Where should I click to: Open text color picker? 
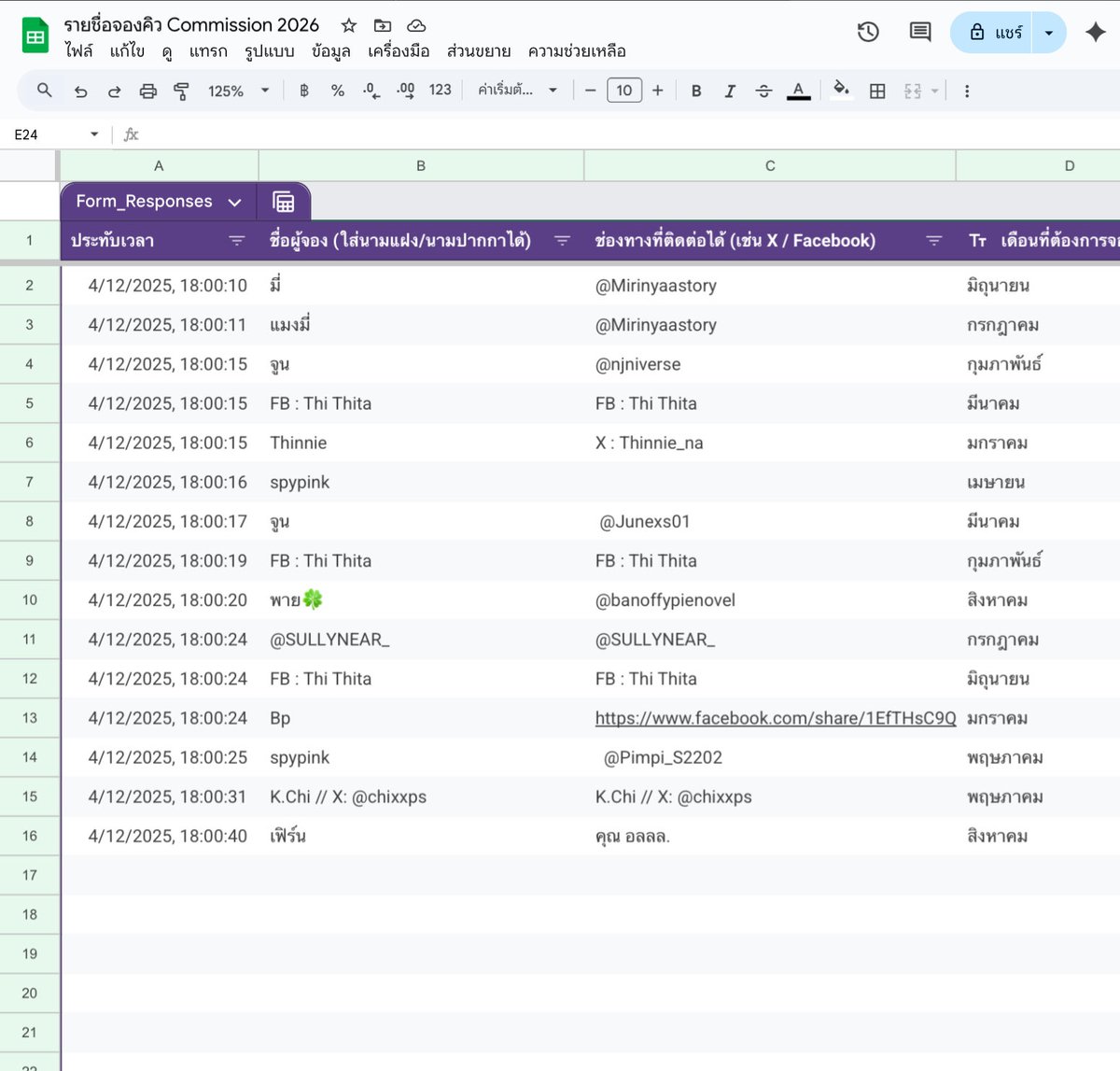[798, 91]
